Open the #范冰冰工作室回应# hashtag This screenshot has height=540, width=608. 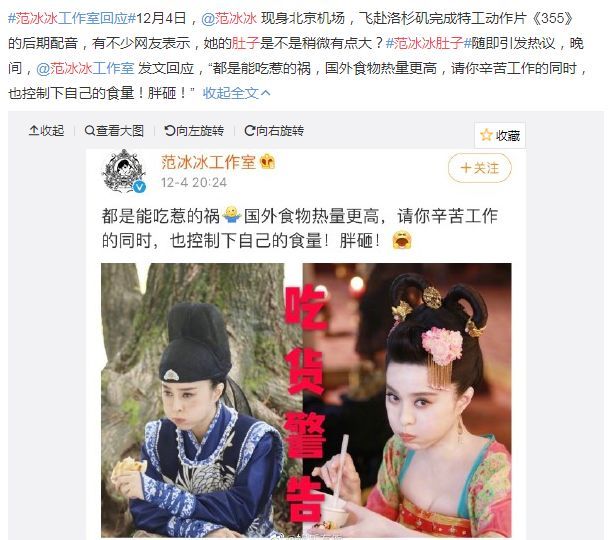coord(72,18)
